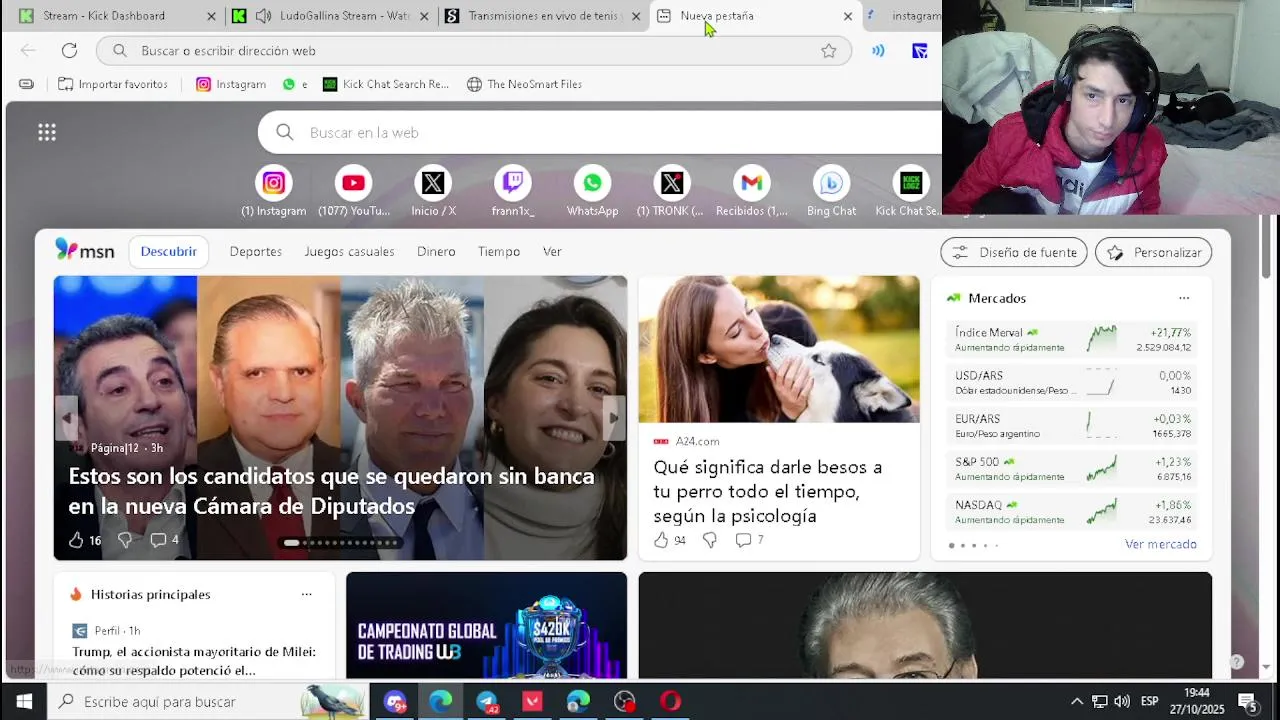The image size is (1280, 720).
Task: Go to previous carousel story arrow
Action: [67, 417]
